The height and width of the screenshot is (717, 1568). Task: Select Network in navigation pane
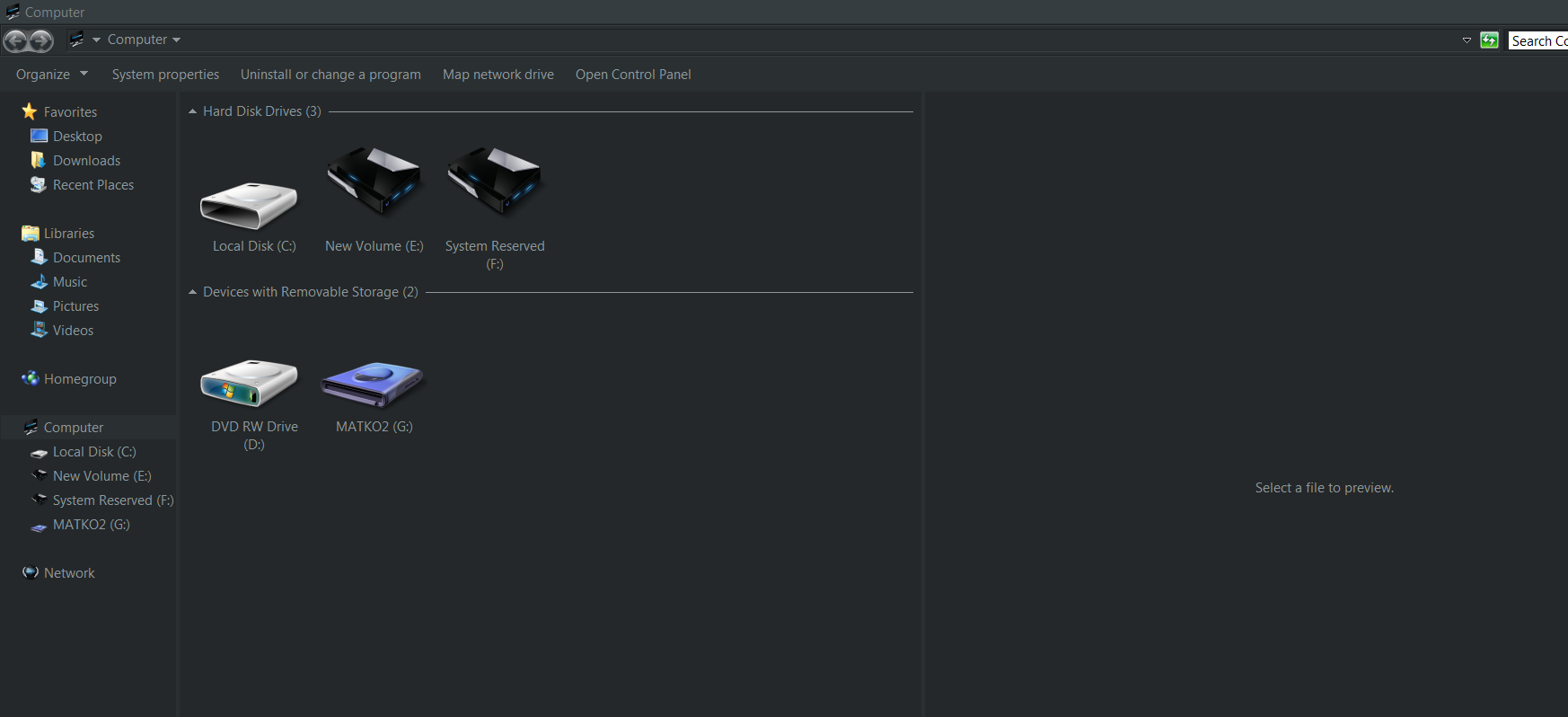point(69,573)
